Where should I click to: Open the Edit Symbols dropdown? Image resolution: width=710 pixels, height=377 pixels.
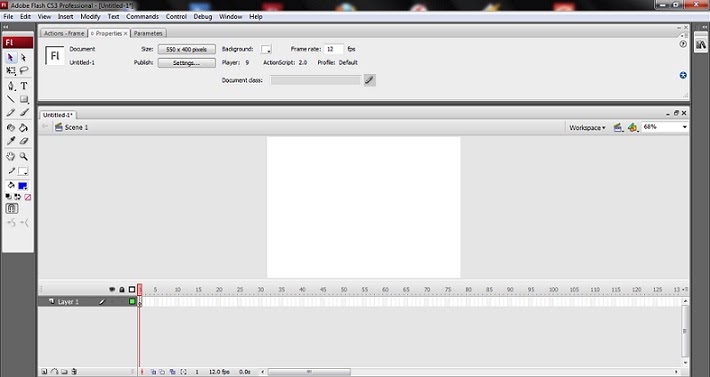click(633, 128)
